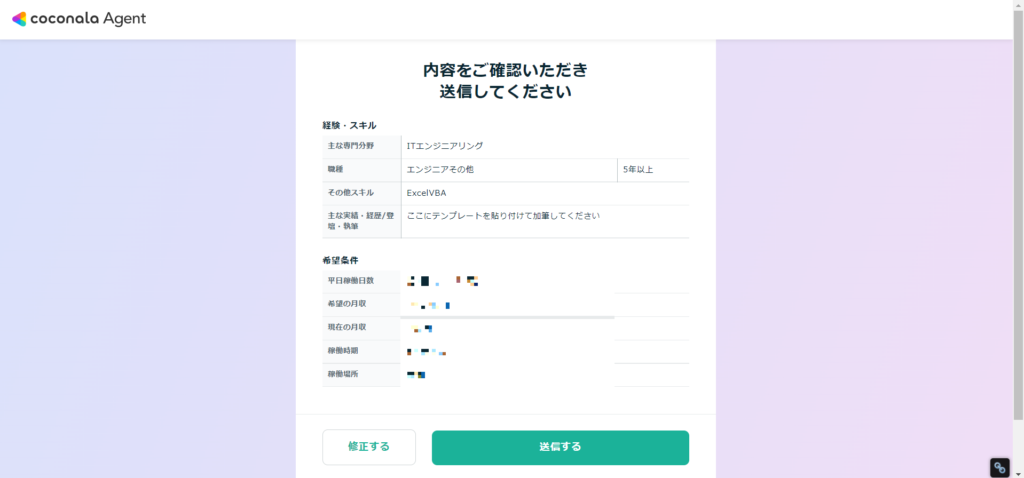
Task: Click the 希望条件 section heading
Action: 340,261
